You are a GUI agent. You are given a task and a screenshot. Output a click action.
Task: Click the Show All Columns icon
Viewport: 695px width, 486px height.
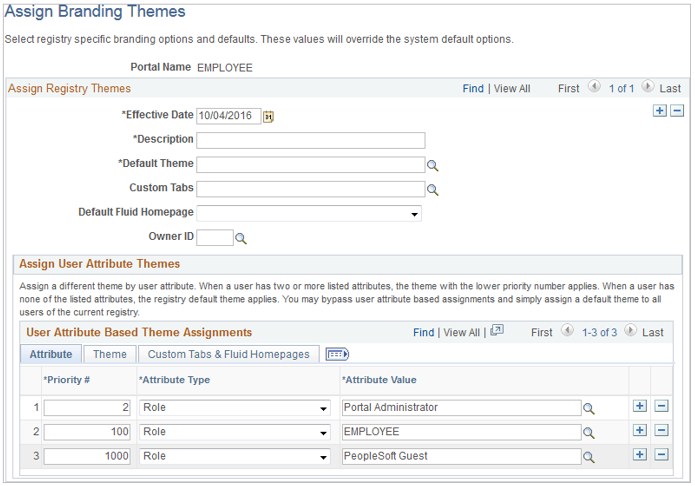click(336, 354)
